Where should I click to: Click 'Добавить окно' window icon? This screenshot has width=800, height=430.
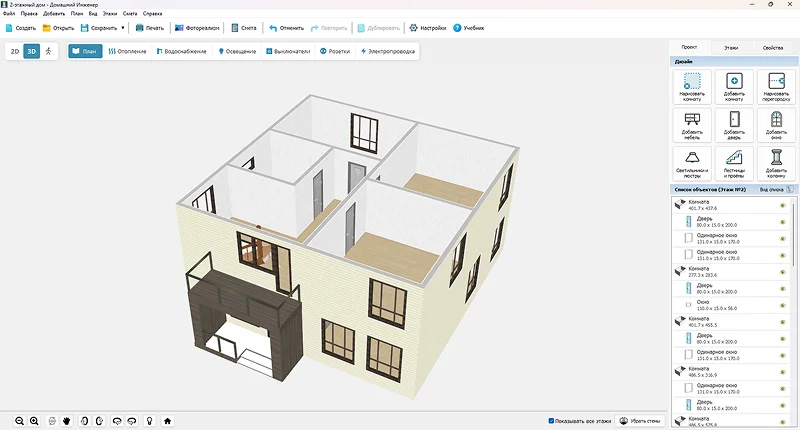[x=774, y=123]
